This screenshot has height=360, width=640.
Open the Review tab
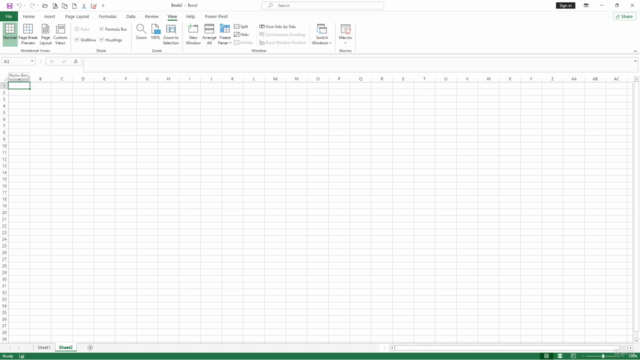[151, 16]
